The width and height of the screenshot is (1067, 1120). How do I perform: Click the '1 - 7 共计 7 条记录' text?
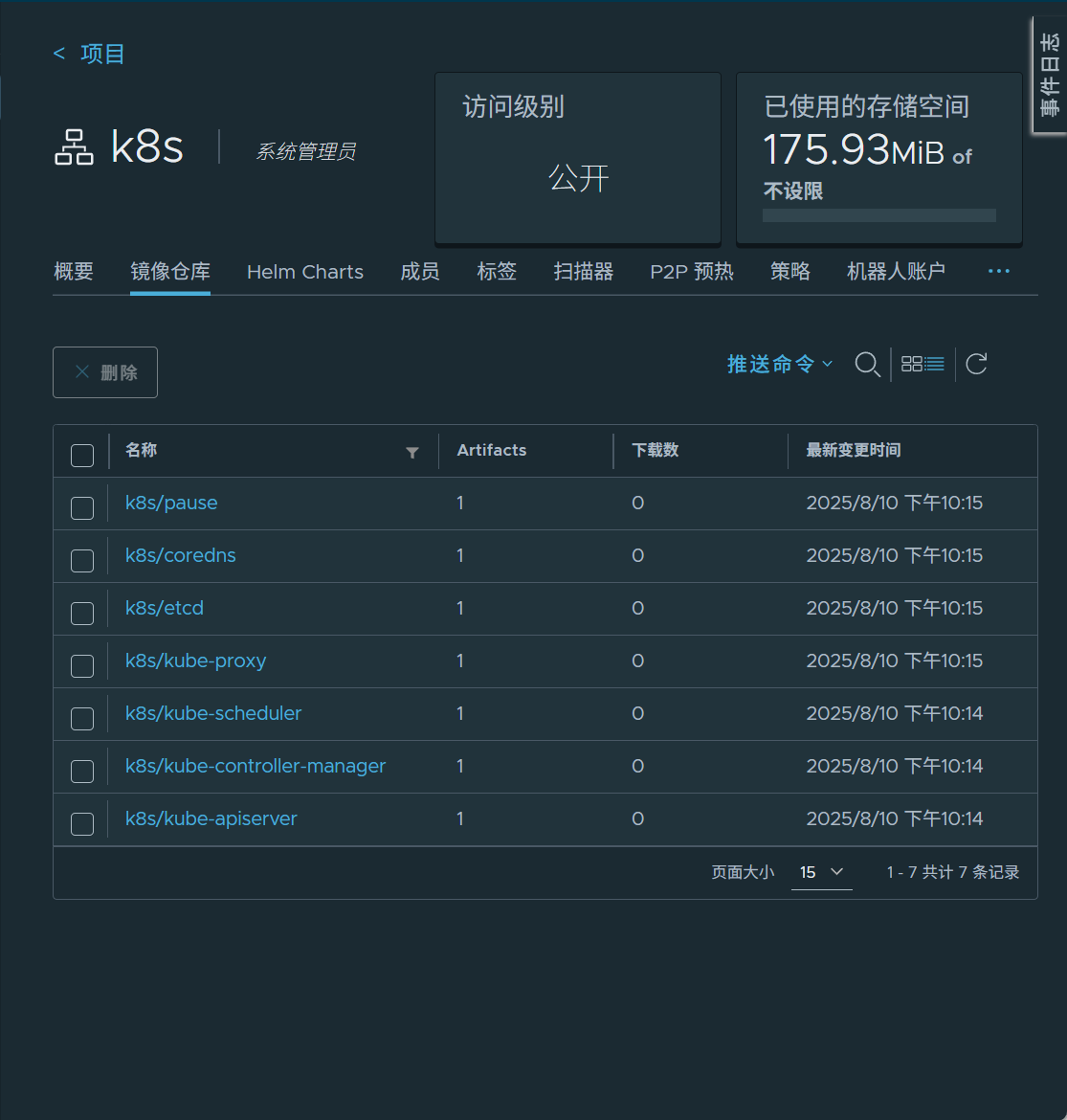tap(953, 872)
